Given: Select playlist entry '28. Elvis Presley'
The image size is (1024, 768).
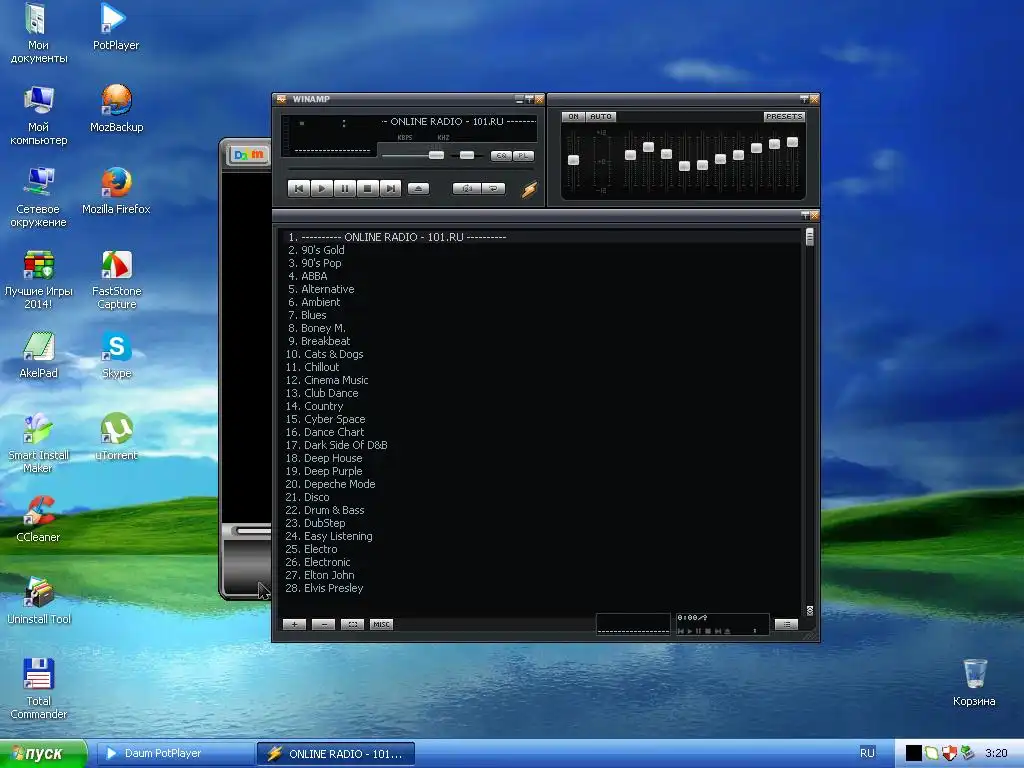Looking at the screenshot, I should [541, 588].
